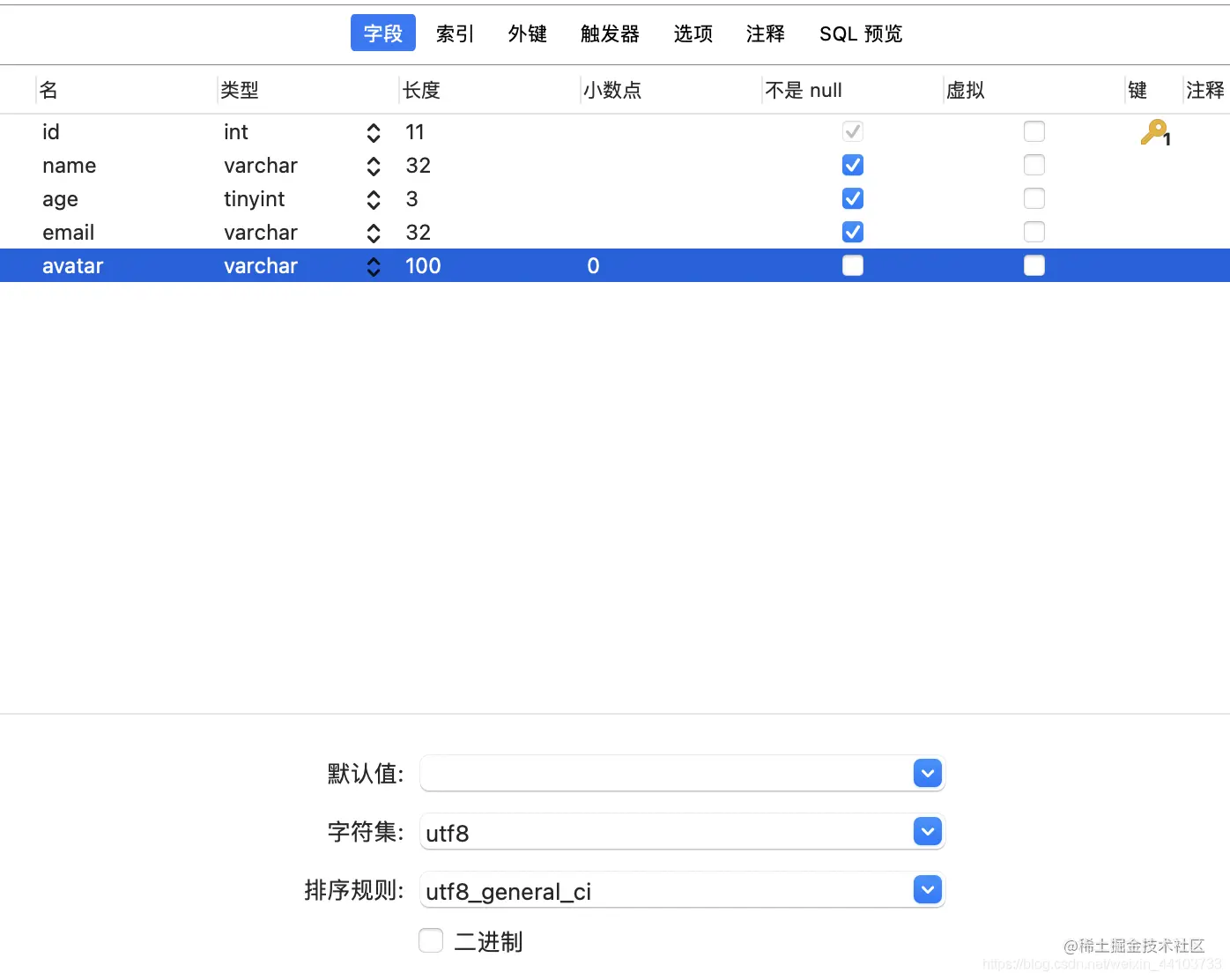
Task: Click the varchar type of avatar row
Action: click(261, 266)
